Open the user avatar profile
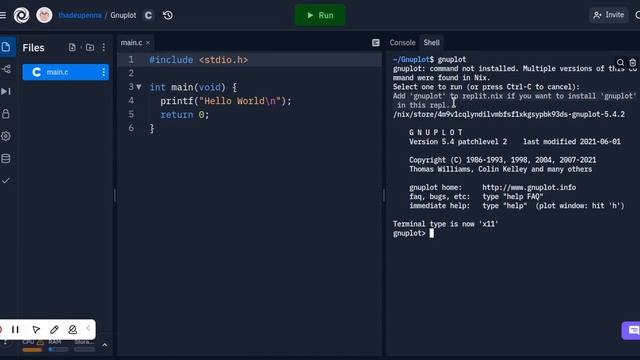640x360 pixels. [44, 15]
